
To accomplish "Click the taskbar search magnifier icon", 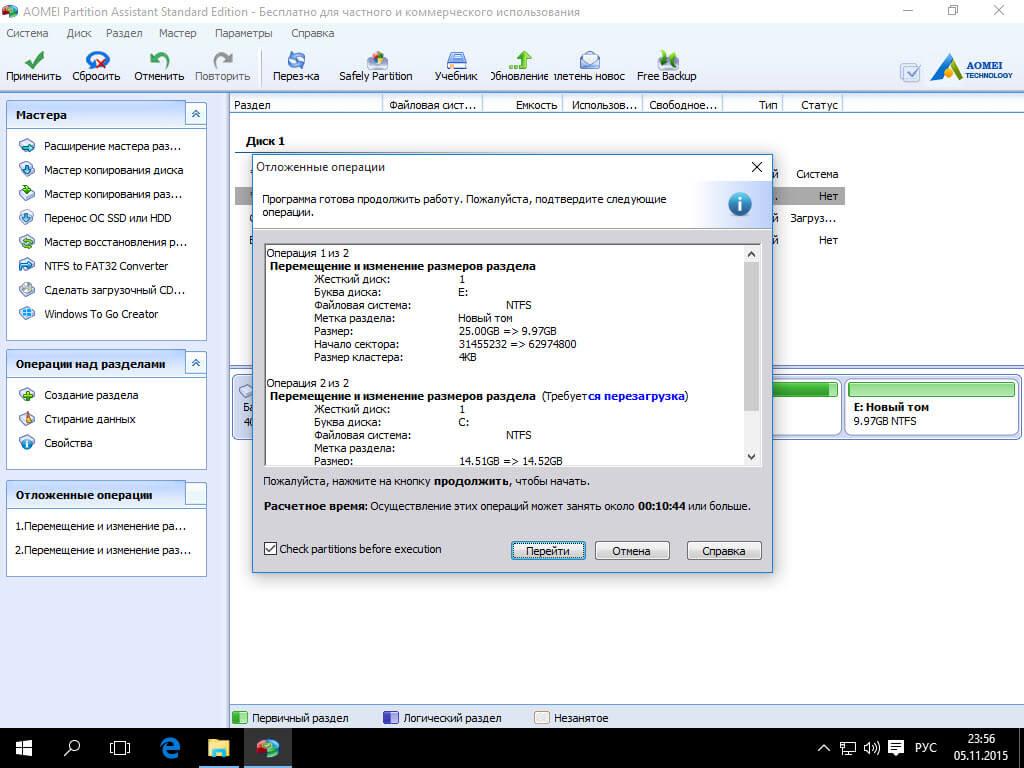I will coord(72,748).
